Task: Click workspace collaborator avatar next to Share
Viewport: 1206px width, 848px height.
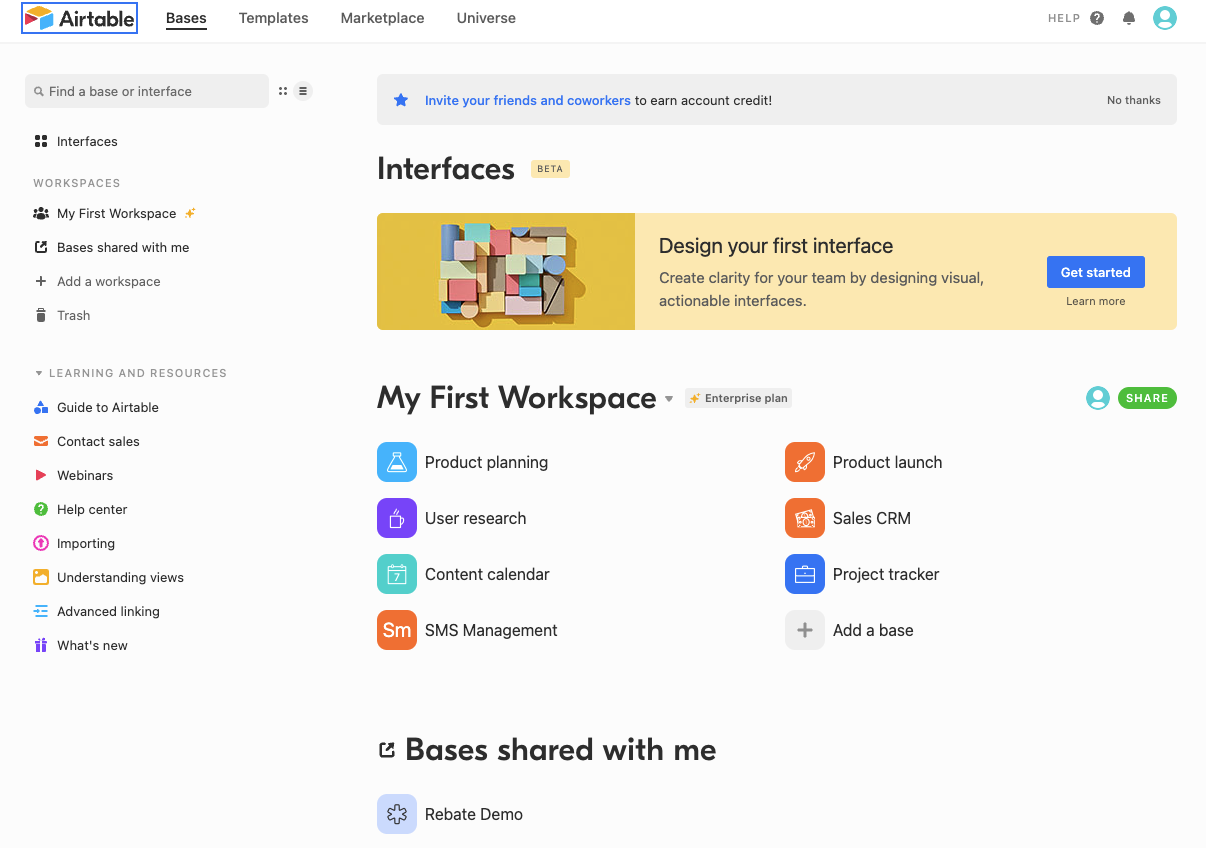Action: (1098, 398)
